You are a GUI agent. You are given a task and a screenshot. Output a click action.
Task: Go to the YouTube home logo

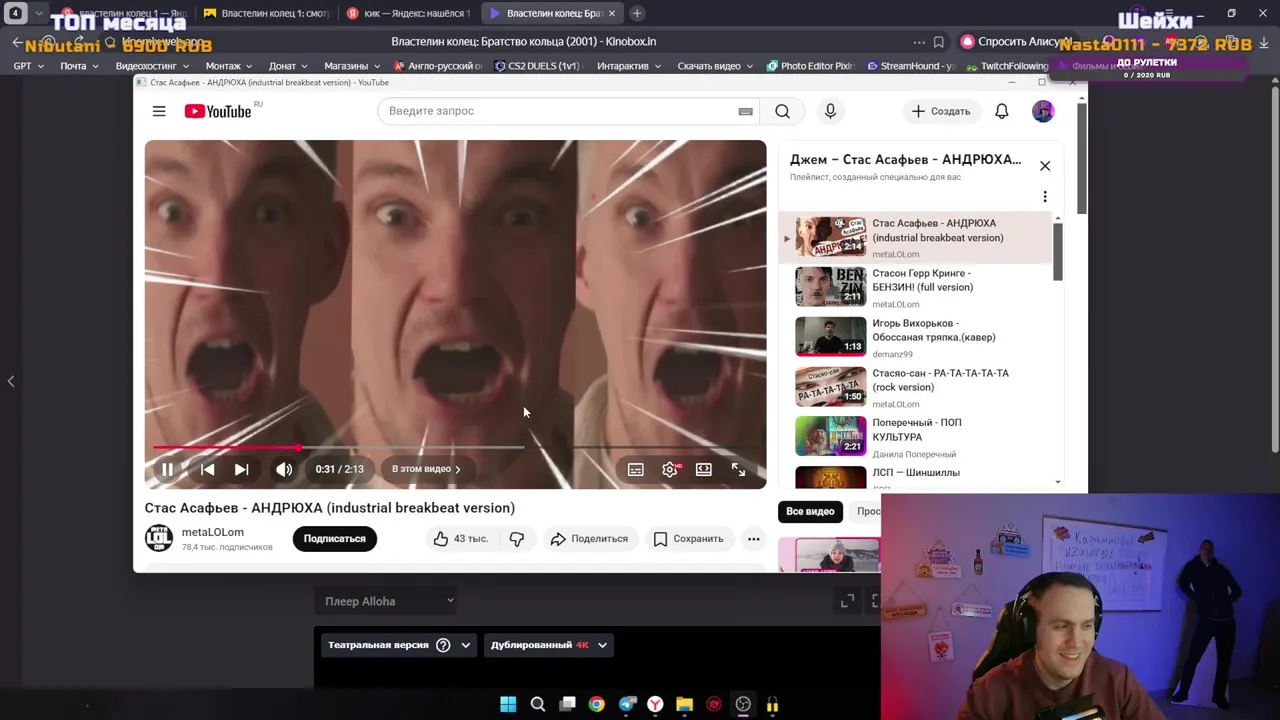point(218,111)
